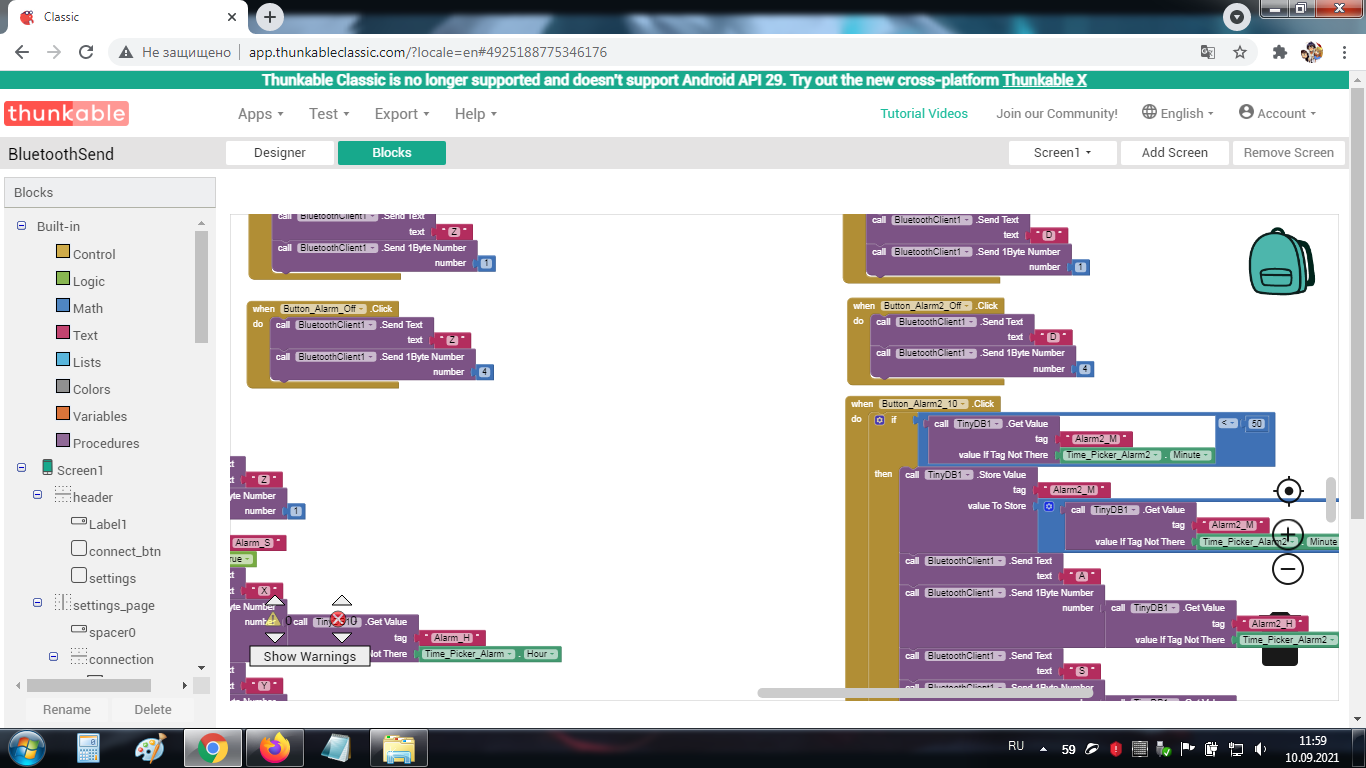The image size is (1366, 768).
Task: Open the Export menu
Action: 401,114
